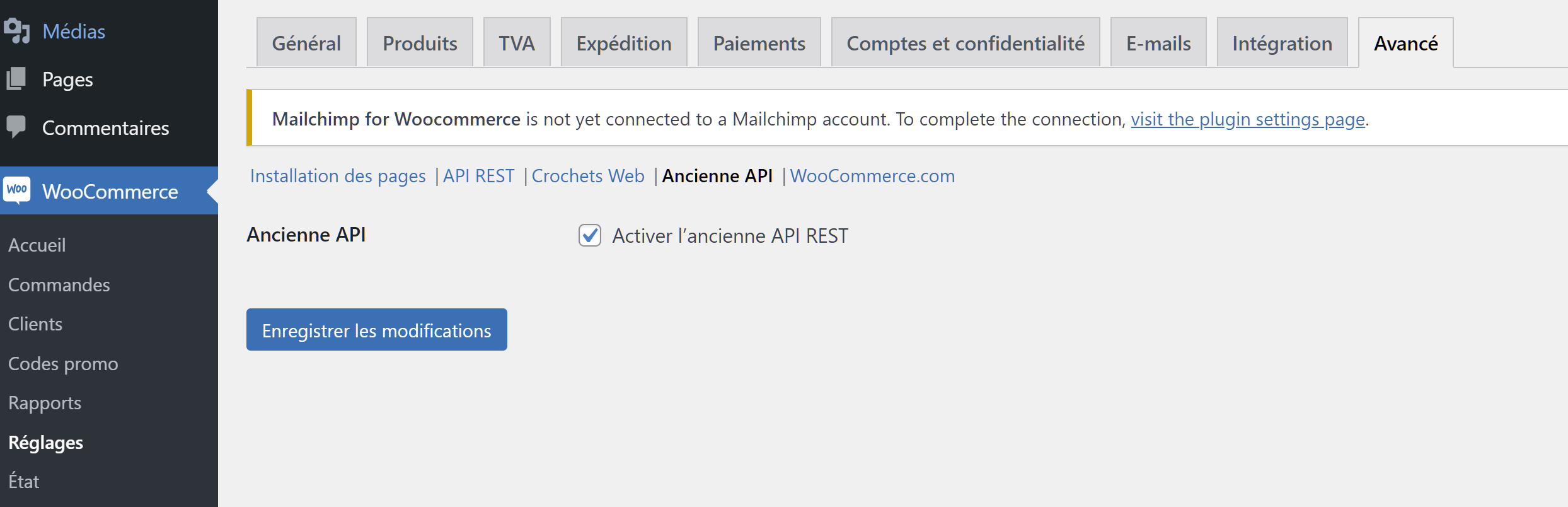1568x507 pixels.
Task: Follow the visit the plugin settings page link
Action: coord(1248,119)
